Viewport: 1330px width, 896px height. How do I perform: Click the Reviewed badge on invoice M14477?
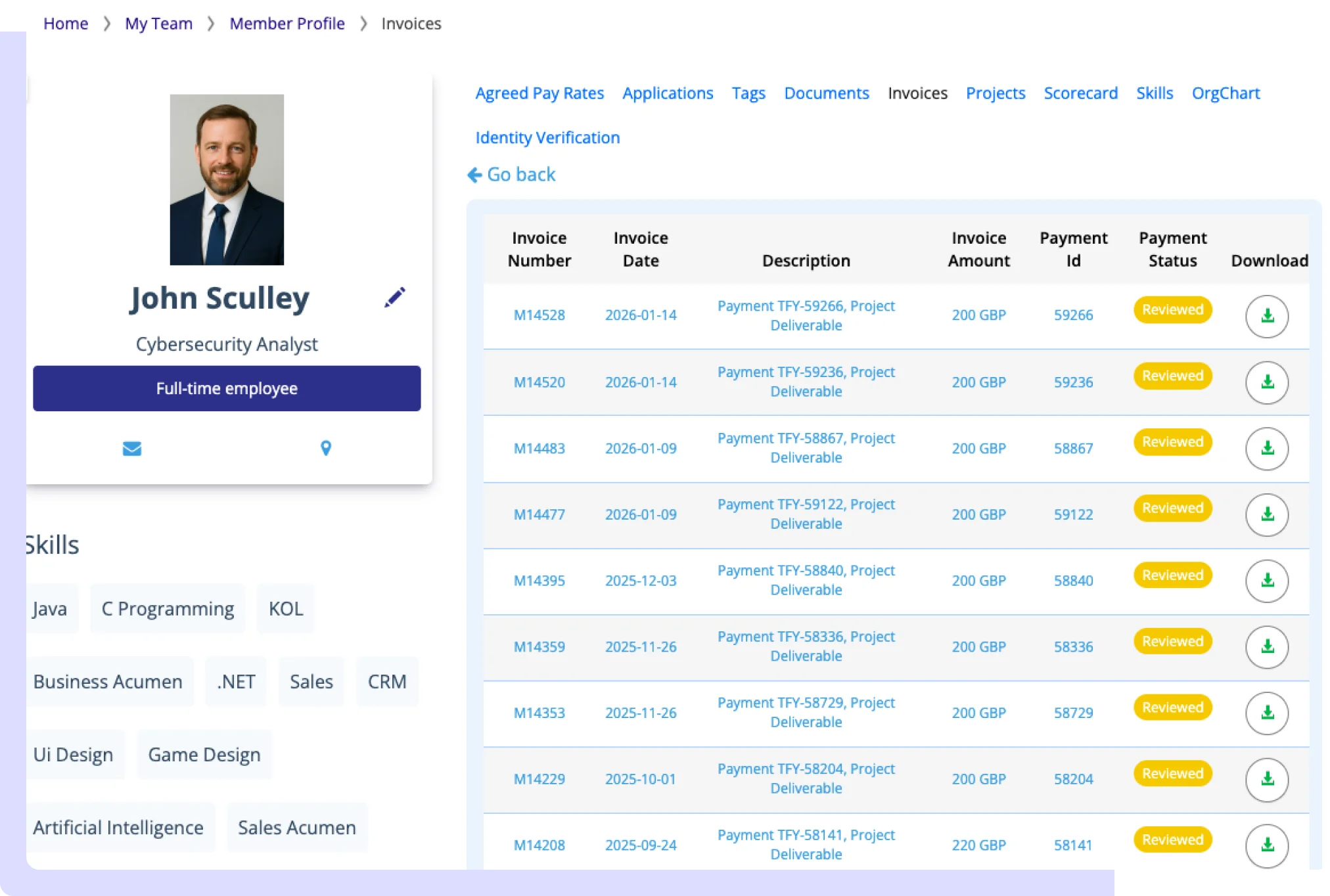coord(1172,508)
